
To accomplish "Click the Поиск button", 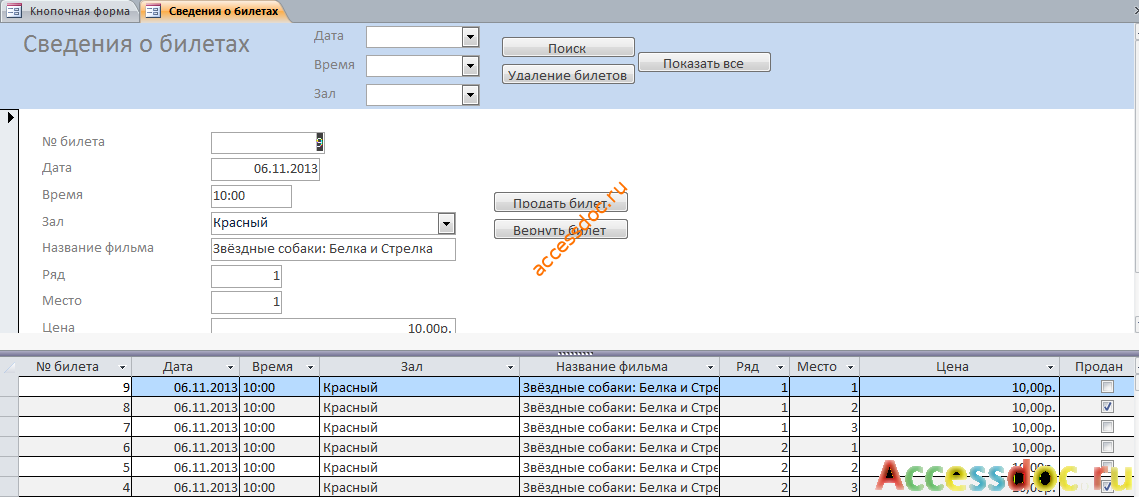I will pyautogui.click(x=568, y=48).
